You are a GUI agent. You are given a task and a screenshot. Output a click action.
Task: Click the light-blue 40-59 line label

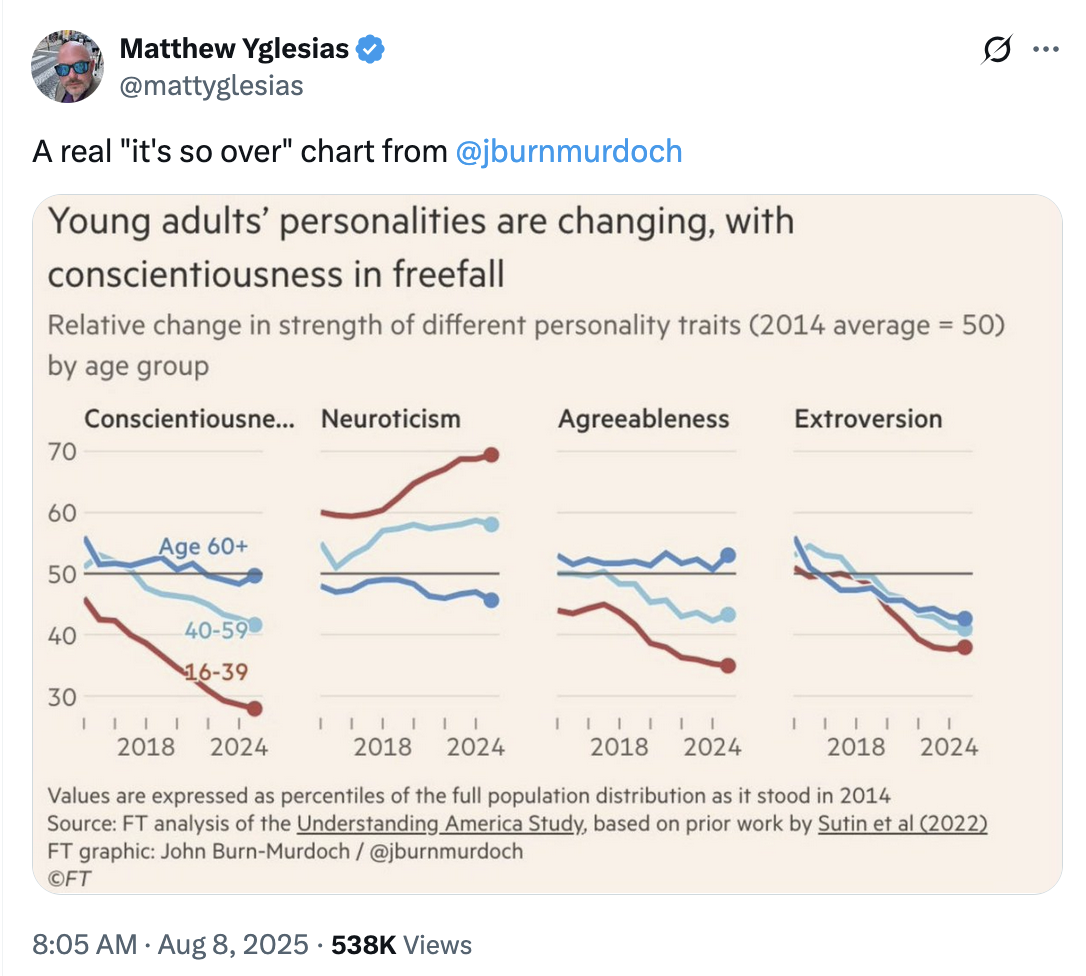click(216, 630)
